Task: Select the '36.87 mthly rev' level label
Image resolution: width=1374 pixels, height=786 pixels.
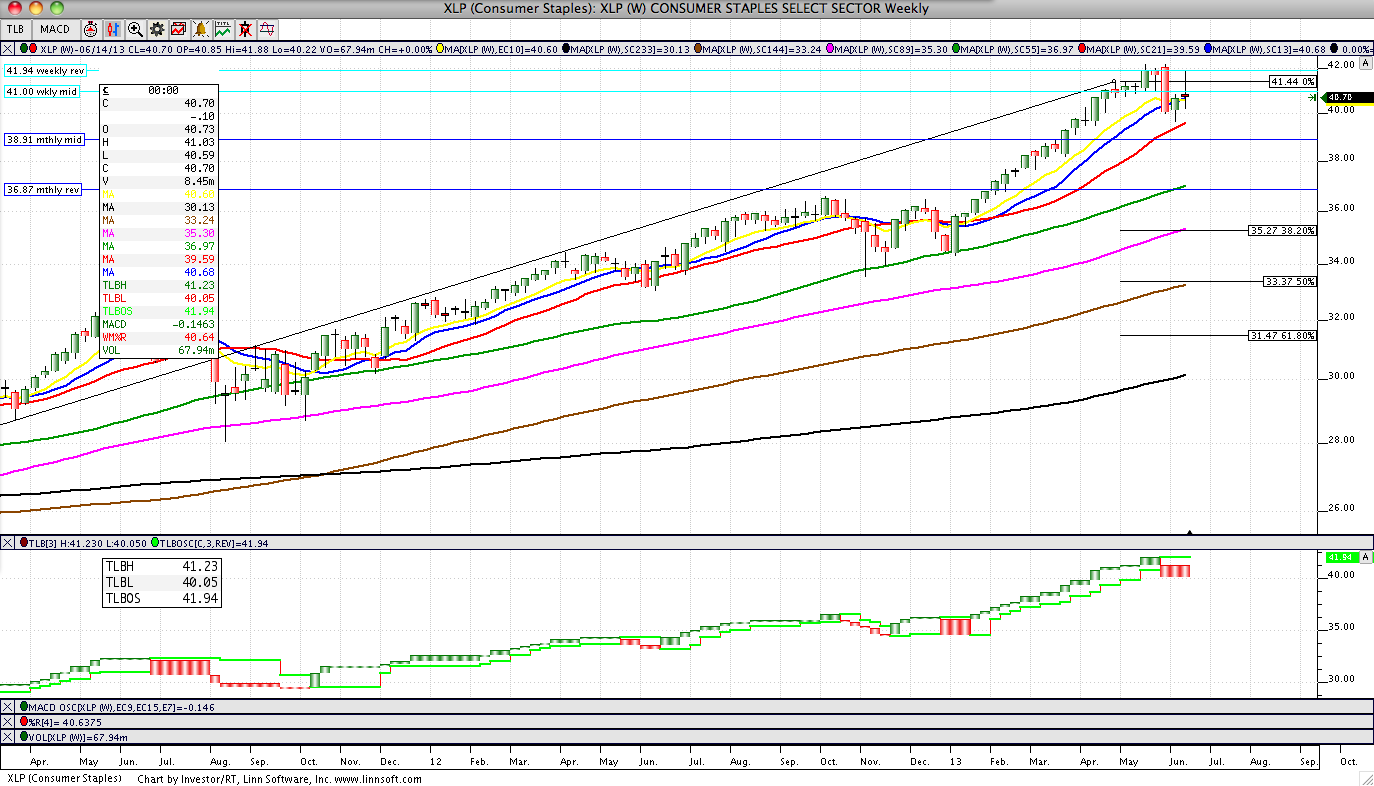Action: [44, 189]
